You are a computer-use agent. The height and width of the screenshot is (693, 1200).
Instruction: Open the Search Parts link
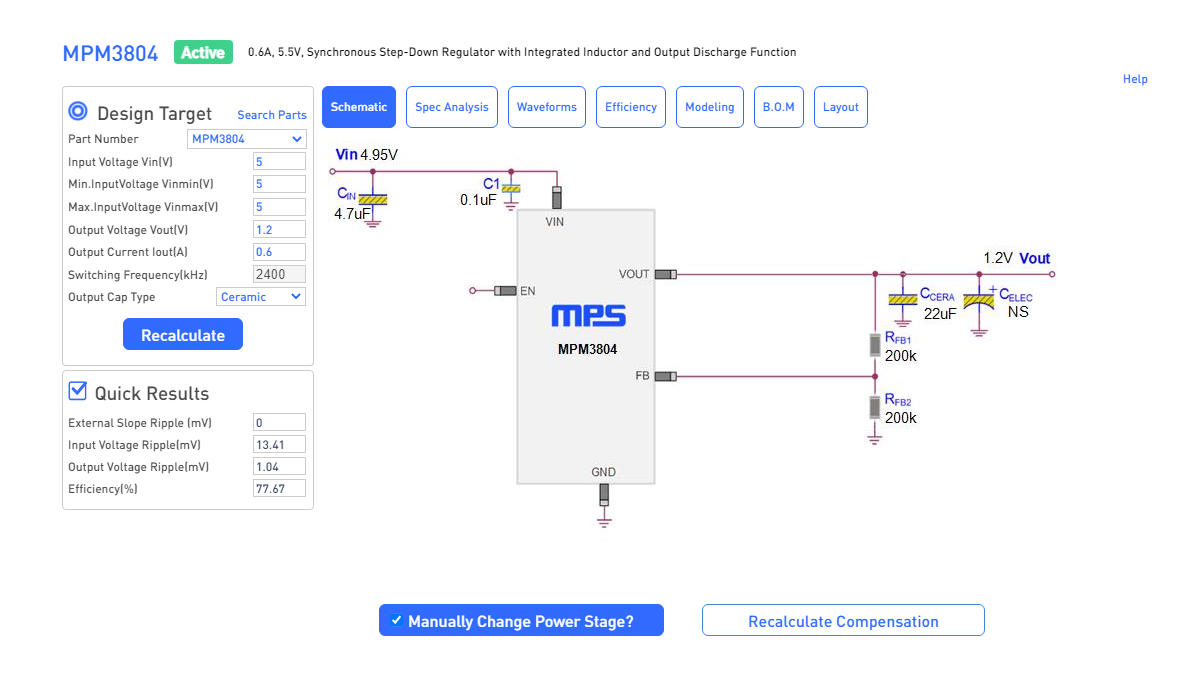272,115
